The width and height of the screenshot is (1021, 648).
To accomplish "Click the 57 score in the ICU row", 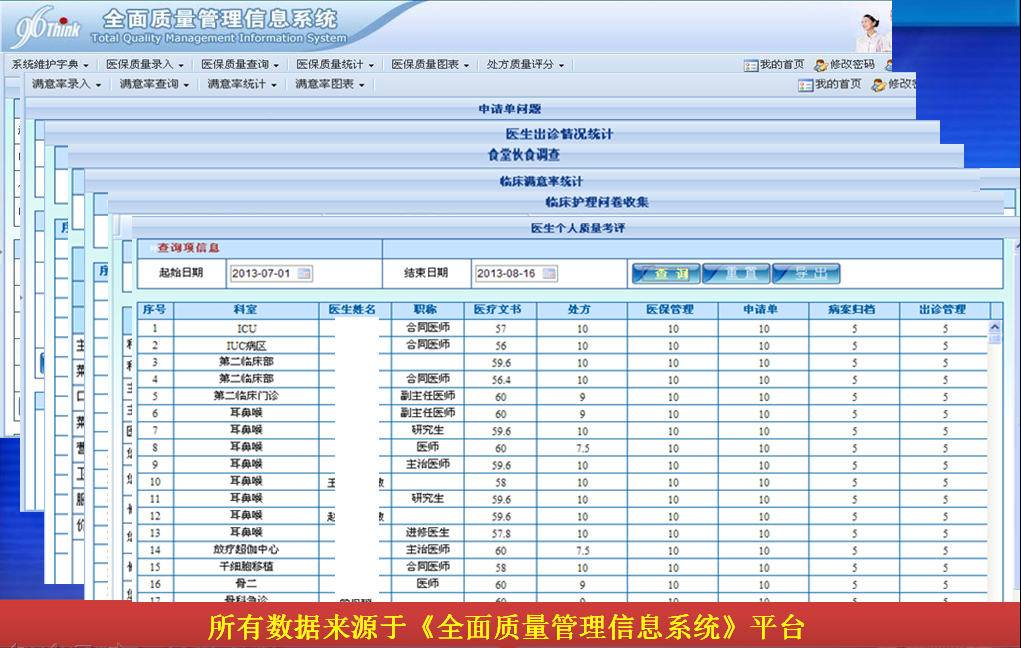I will point(500,329).
